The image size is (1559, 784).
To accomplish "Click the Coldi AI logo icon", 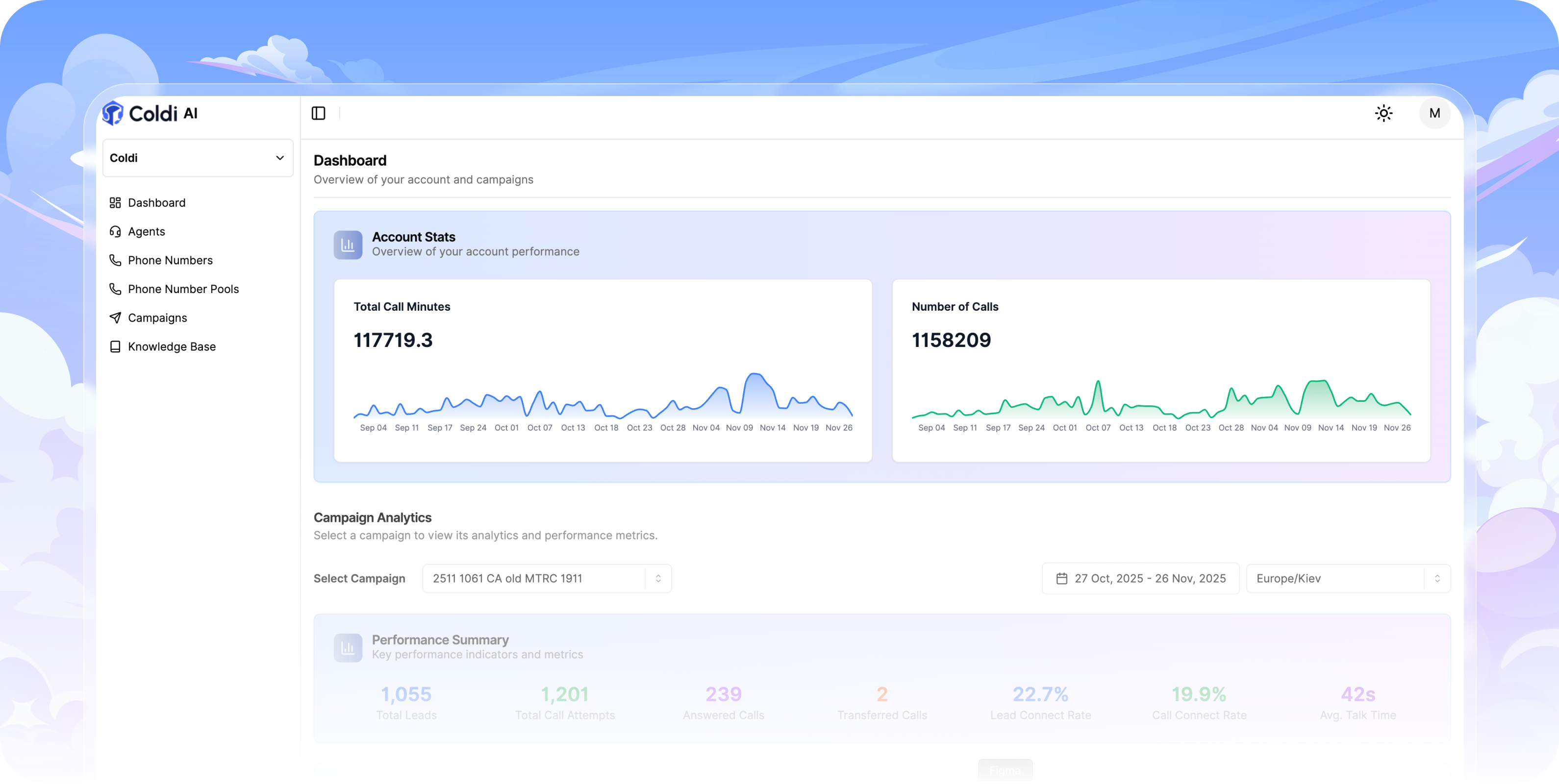I will point(114,113).
